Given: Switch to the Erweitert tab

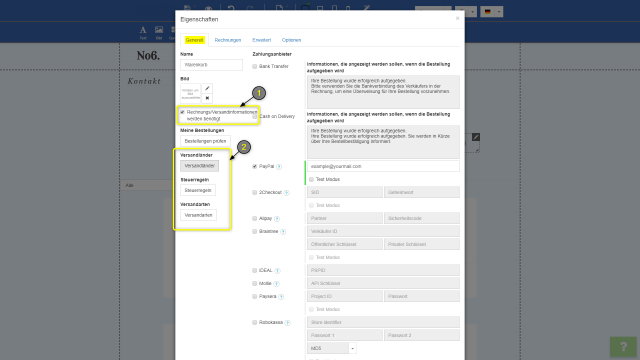Looking at the screenshot, I should pos(262,40).
